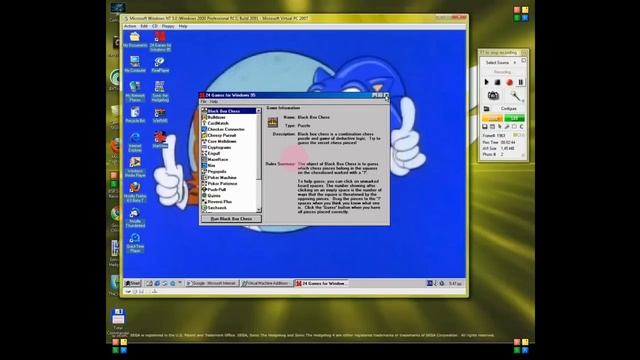Switch to Virtual Machine Additions taskbar button
The image size is (640, 360).
pyautogui.click(x=266, y=283)
